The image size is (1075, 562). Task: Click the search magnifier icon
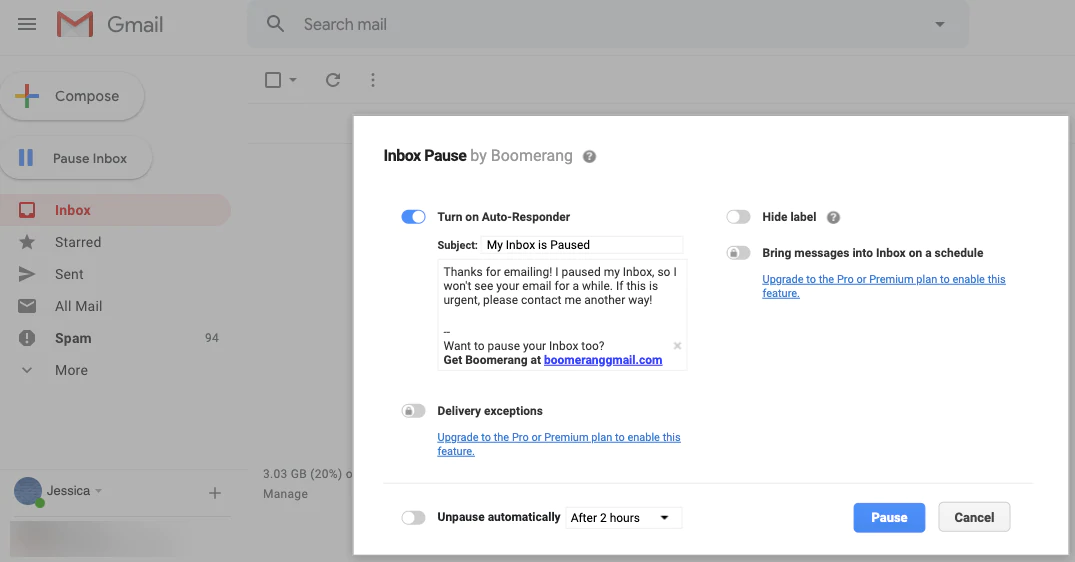click(x=276, y=24)
